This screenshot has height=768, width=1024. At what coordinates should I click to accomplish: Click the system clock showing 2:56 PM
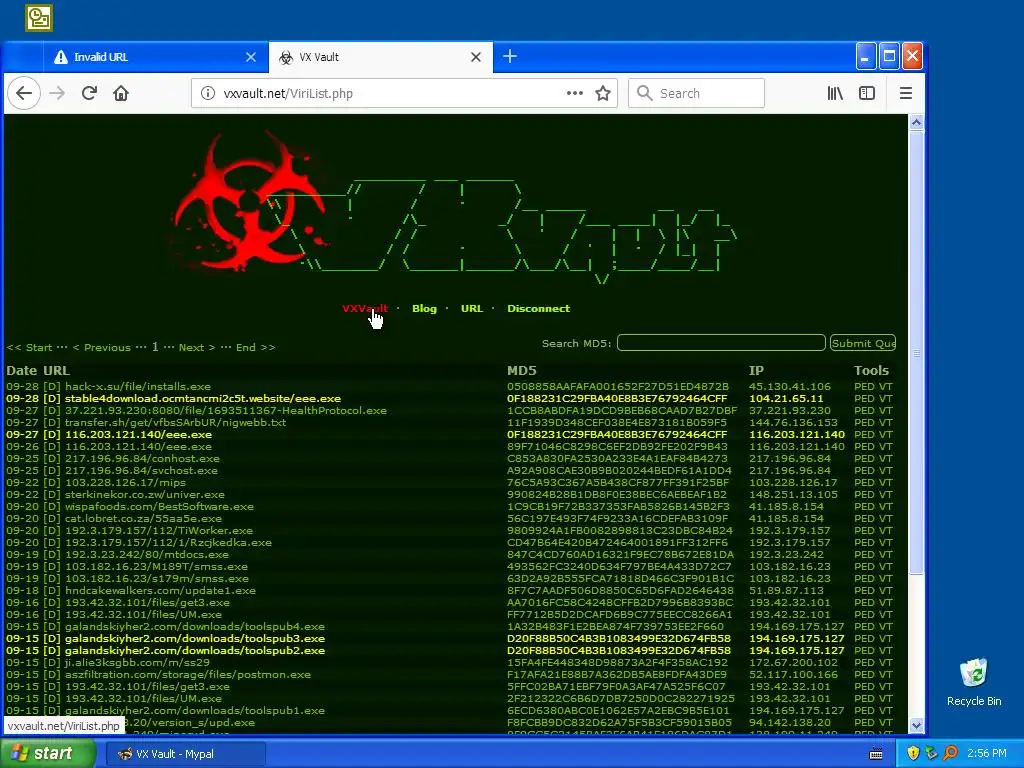987,753
